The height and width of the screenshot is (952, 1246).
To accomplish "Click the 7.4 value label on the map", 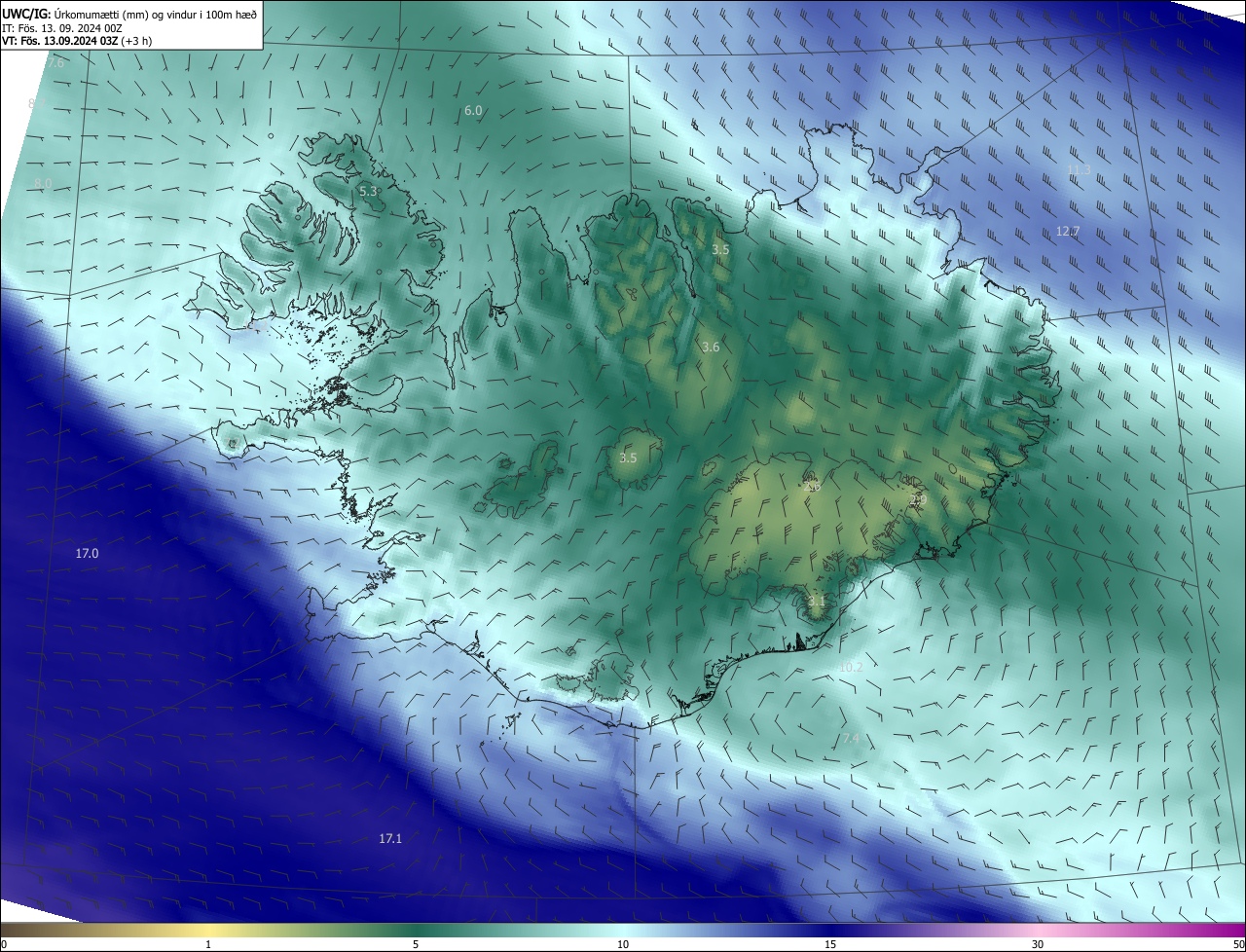I will tap(851, 739).
